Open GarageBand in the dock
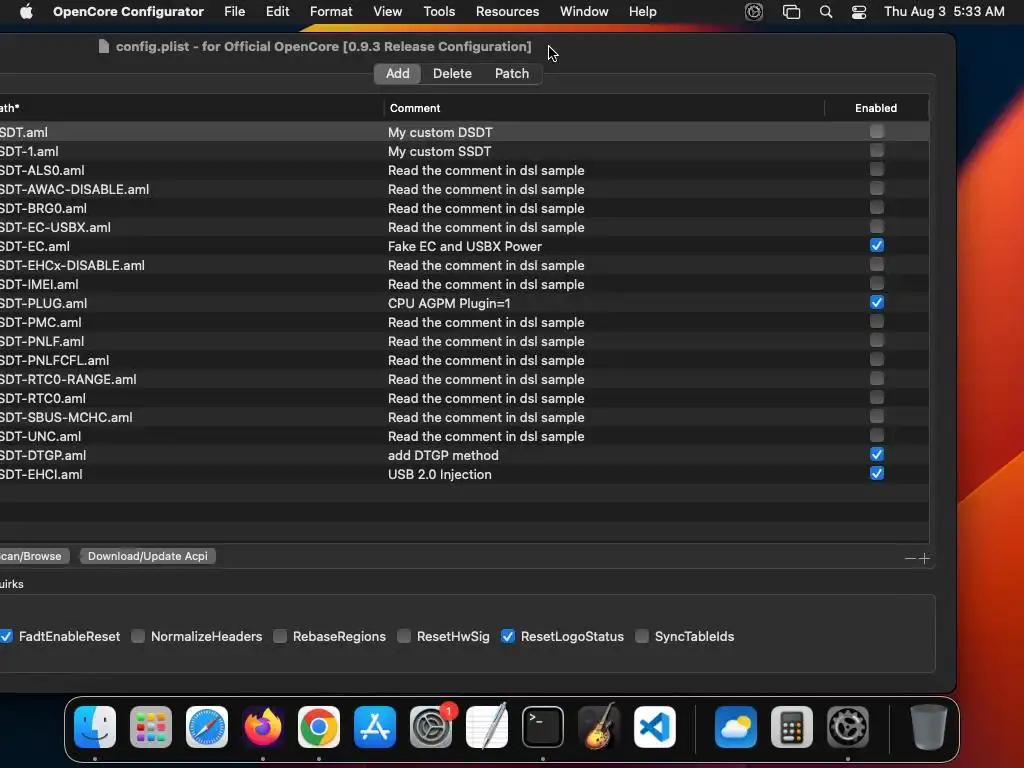 point(599,727)
